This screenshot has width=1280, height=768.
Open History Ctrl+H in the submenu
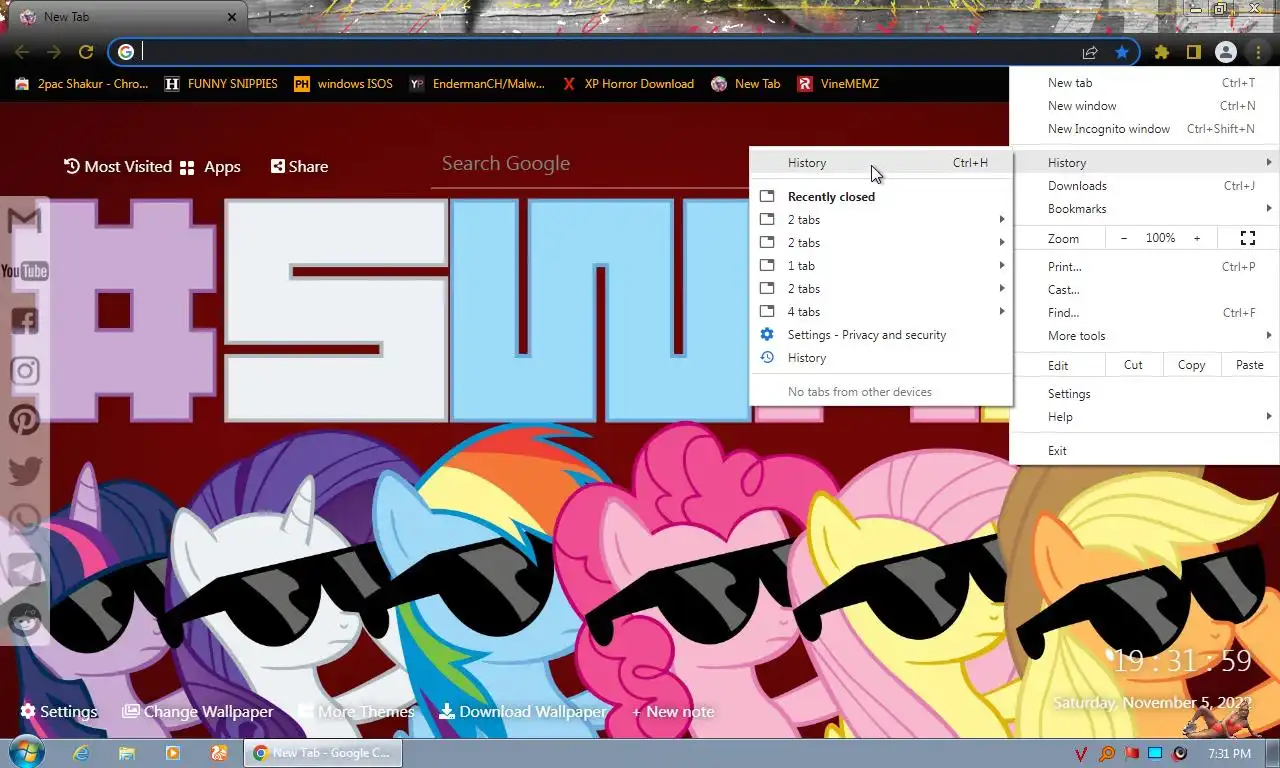[x=881, y=162]
